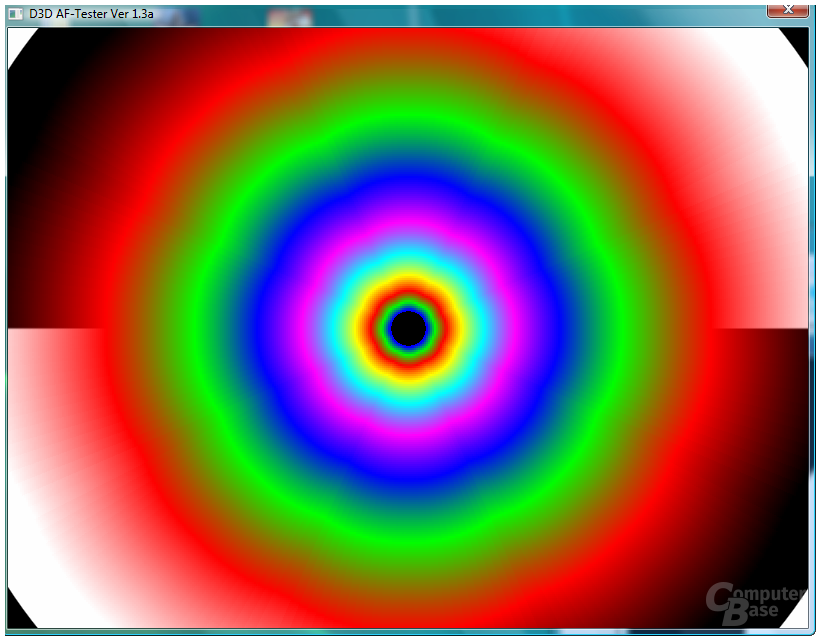Close the D3D AF-Tester window
816x636 pixels.
pyautogui.click(x=787, y=10)
